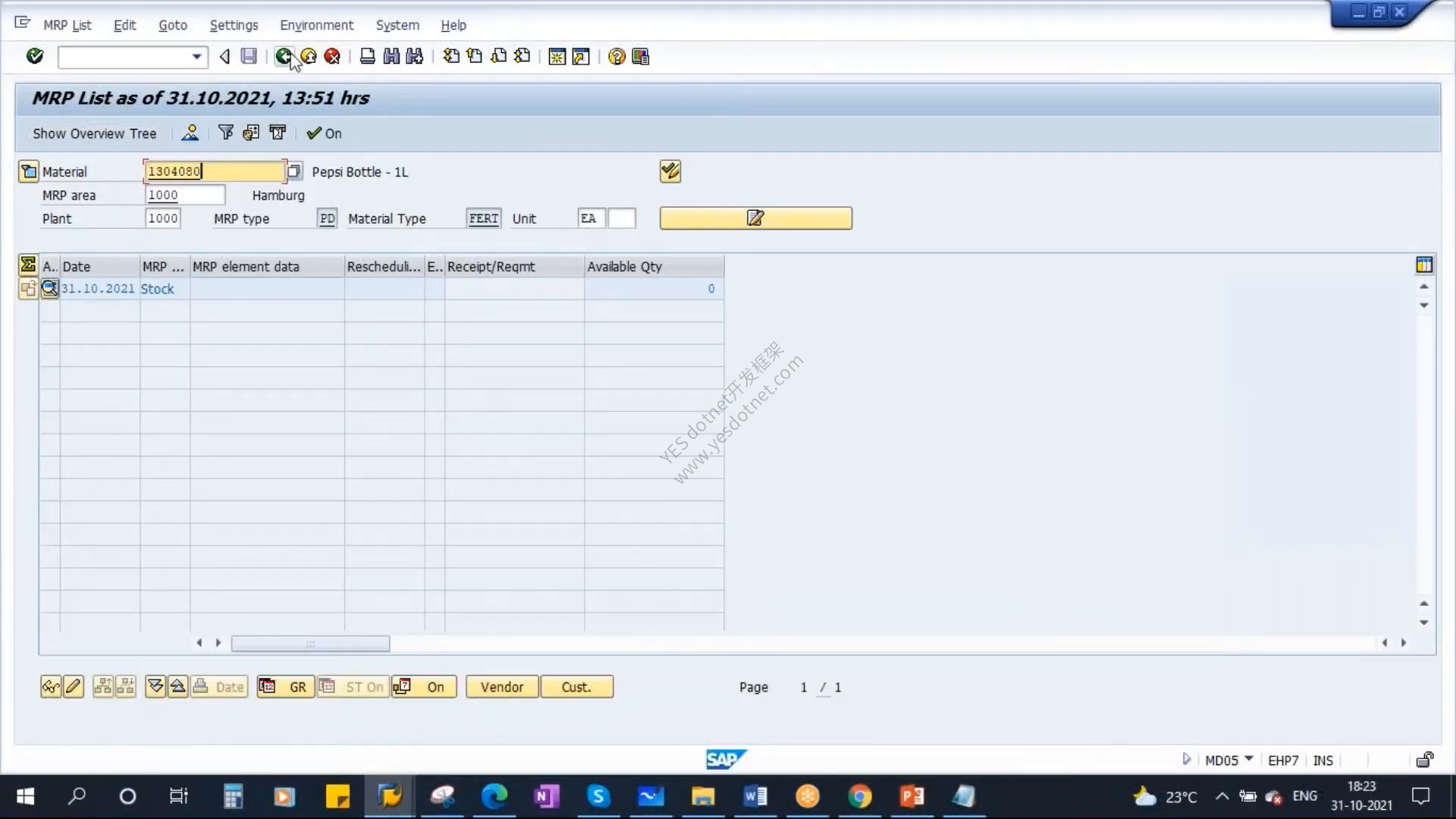Click the red Cancel icon
This screenshot has width=1456, height=819.
click(332, 56)
